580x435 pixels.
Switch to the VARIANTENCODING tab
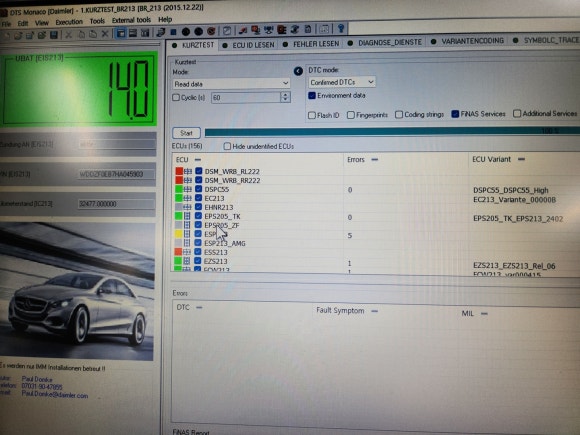pyautogui.click(x=468, y=41)
